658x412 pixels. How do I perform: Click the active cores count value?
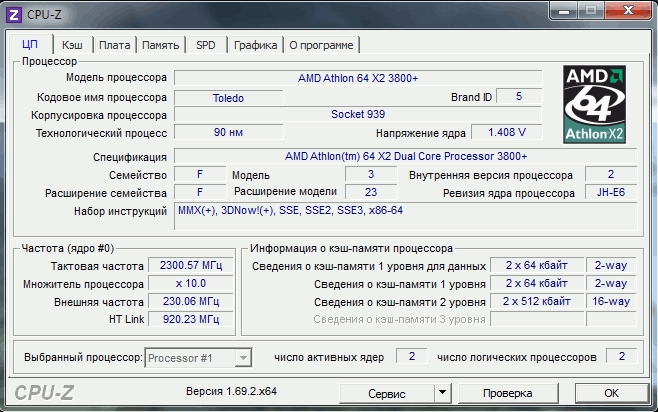(412, 356)
